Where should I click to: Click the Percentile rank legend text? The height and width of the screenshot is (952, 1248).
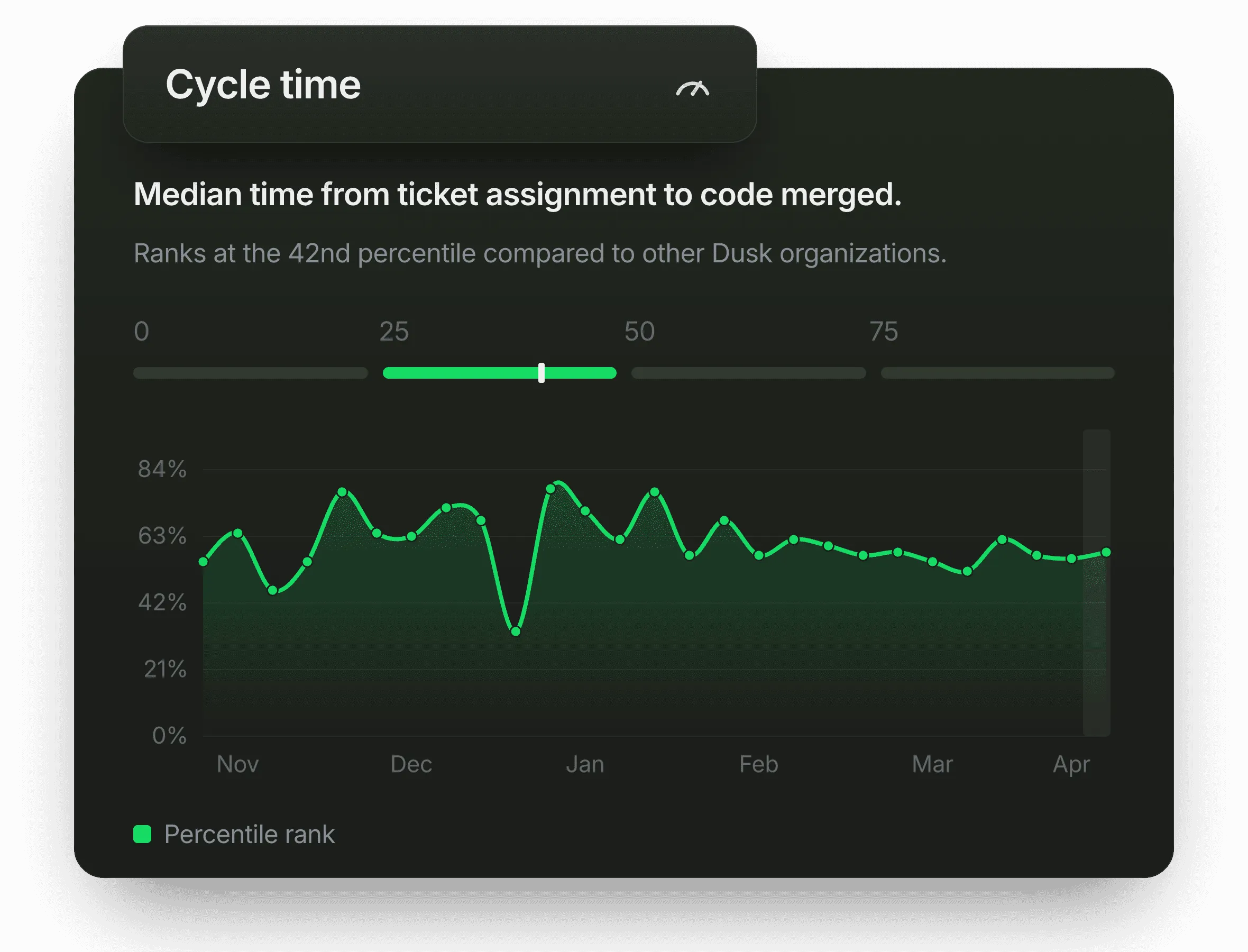(x=249, y=834)
